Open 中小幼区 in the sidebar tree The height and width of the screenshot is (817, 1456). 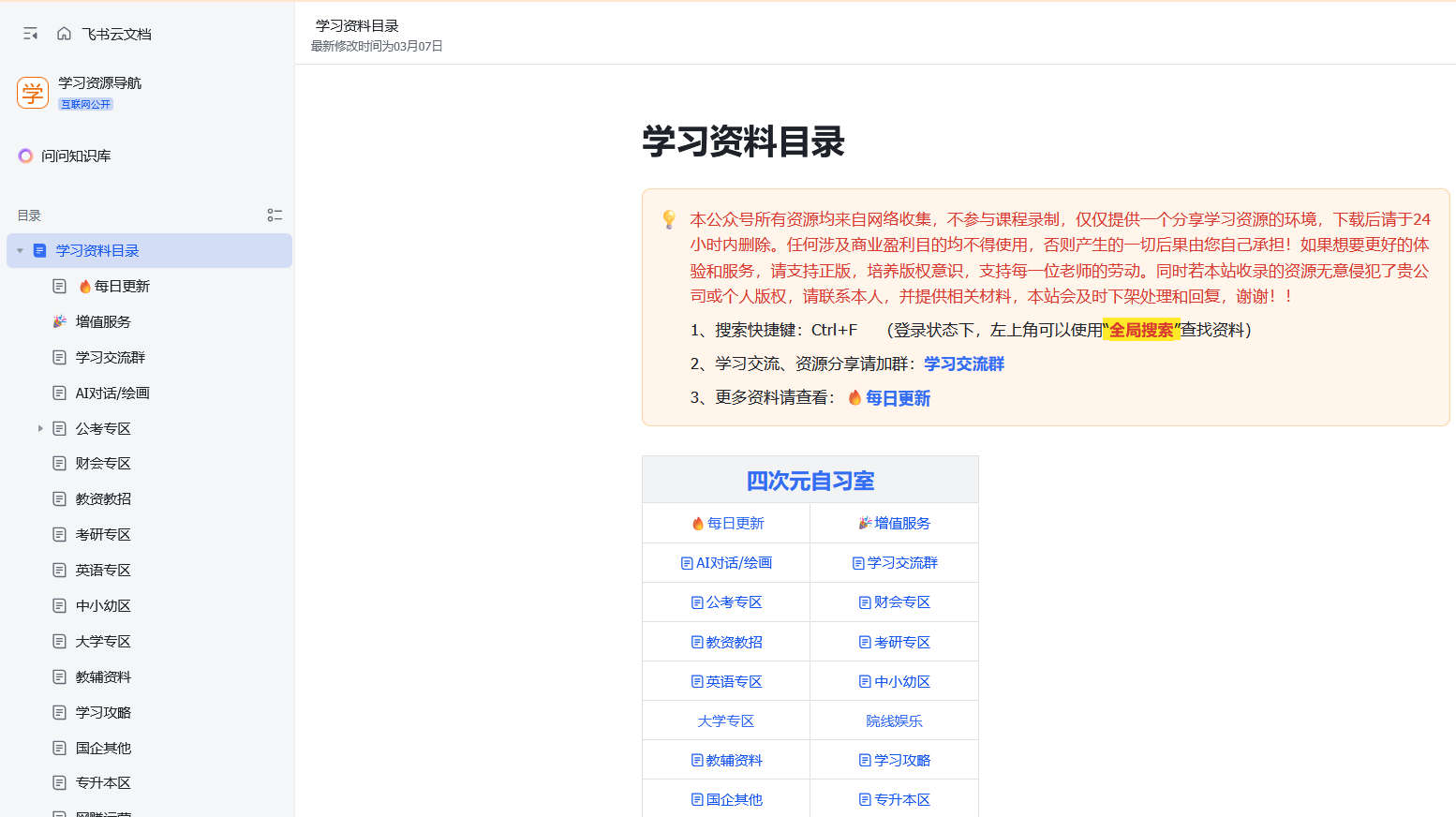tap(103, 606)
